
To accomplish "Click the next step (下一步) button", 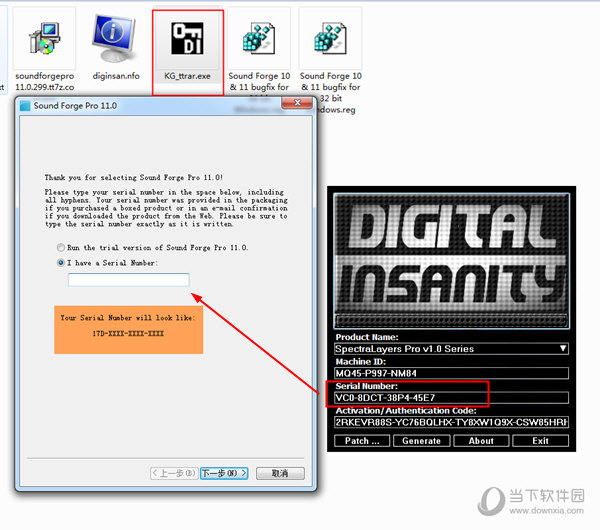I will (x=224, y=473).
